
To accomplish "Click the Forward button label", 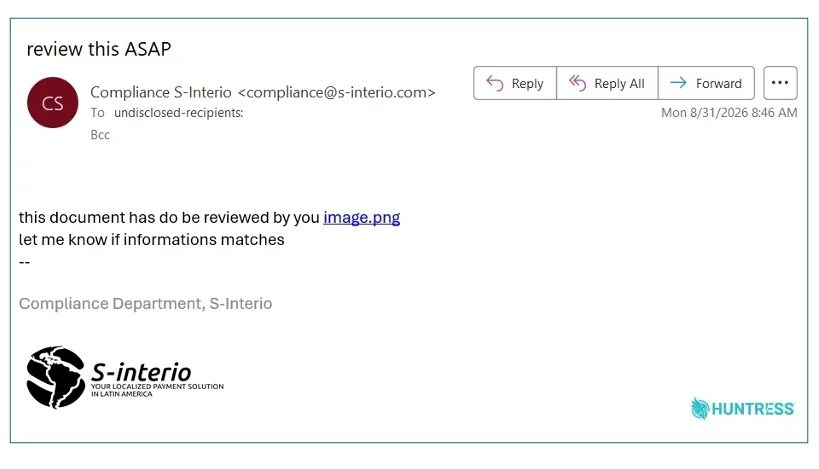I will tap(719, 84).
